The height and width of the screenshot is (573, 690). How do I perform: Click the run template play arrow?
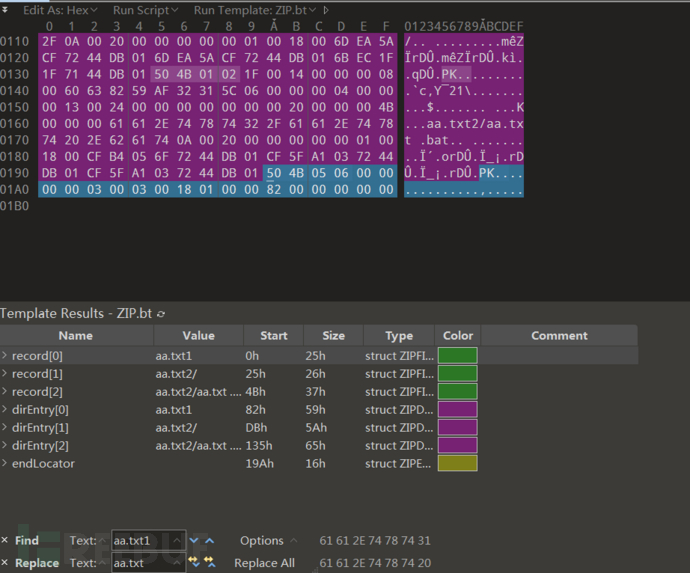click(325, 9)
